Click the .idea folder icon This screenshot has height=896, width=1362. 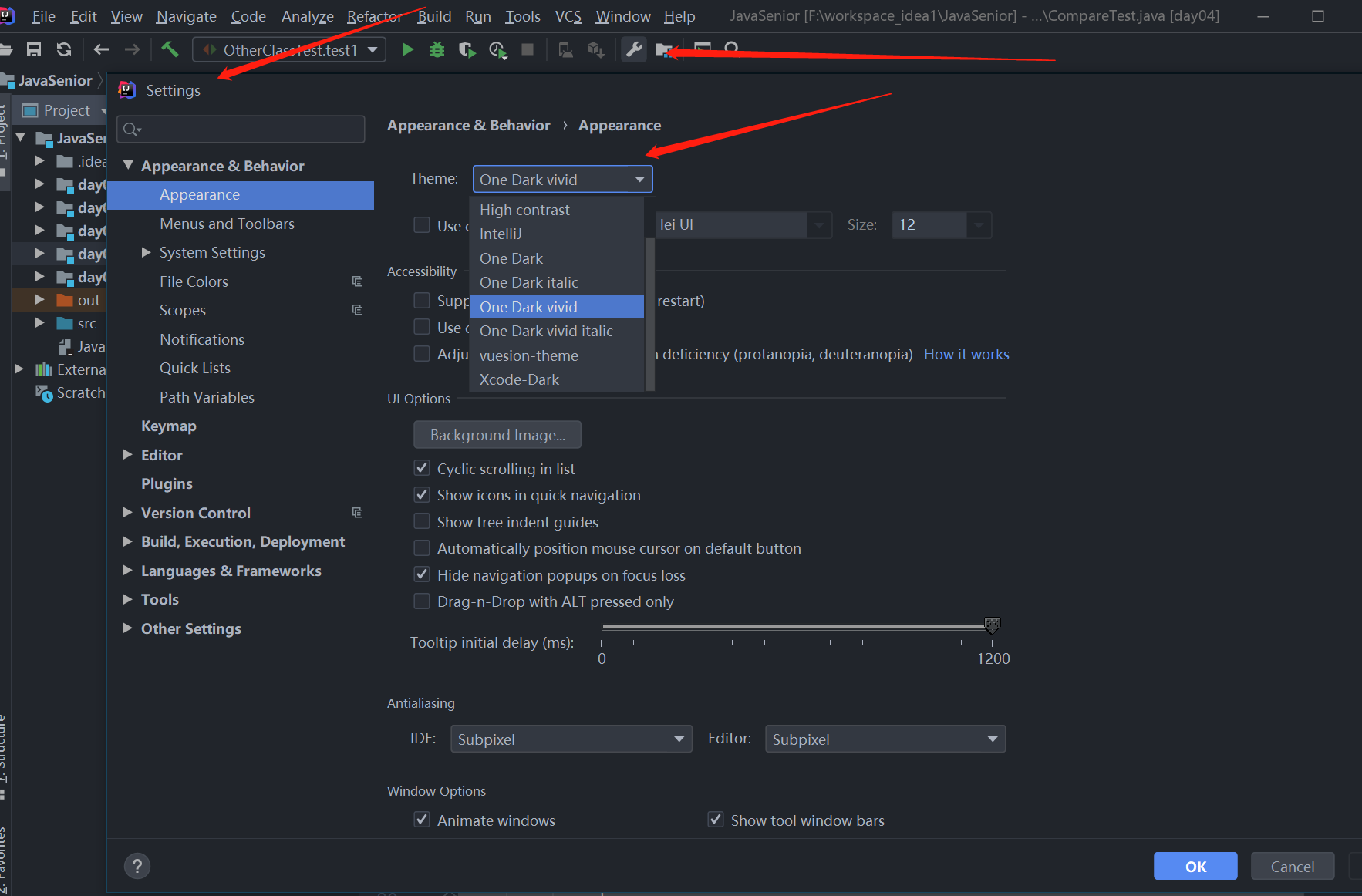[x=65, y=161]
